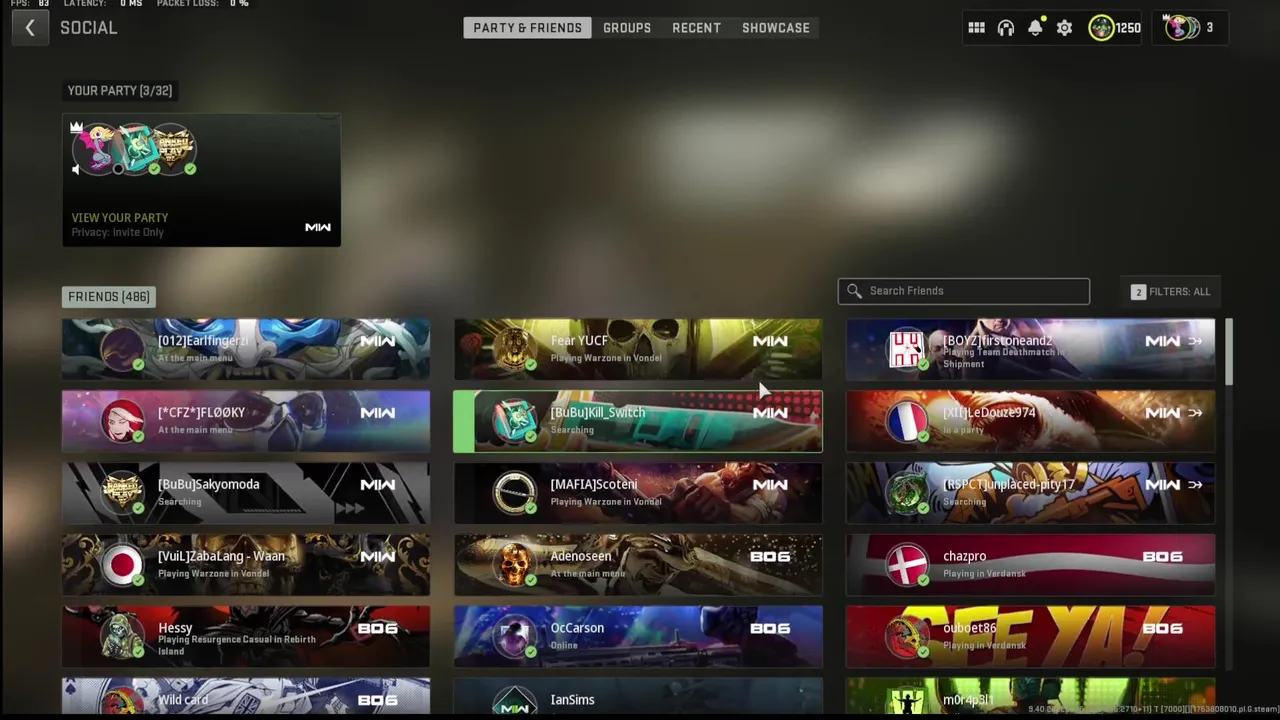
Task: Click the muted speaker icon in the party panel
Action: coord(76,170)
